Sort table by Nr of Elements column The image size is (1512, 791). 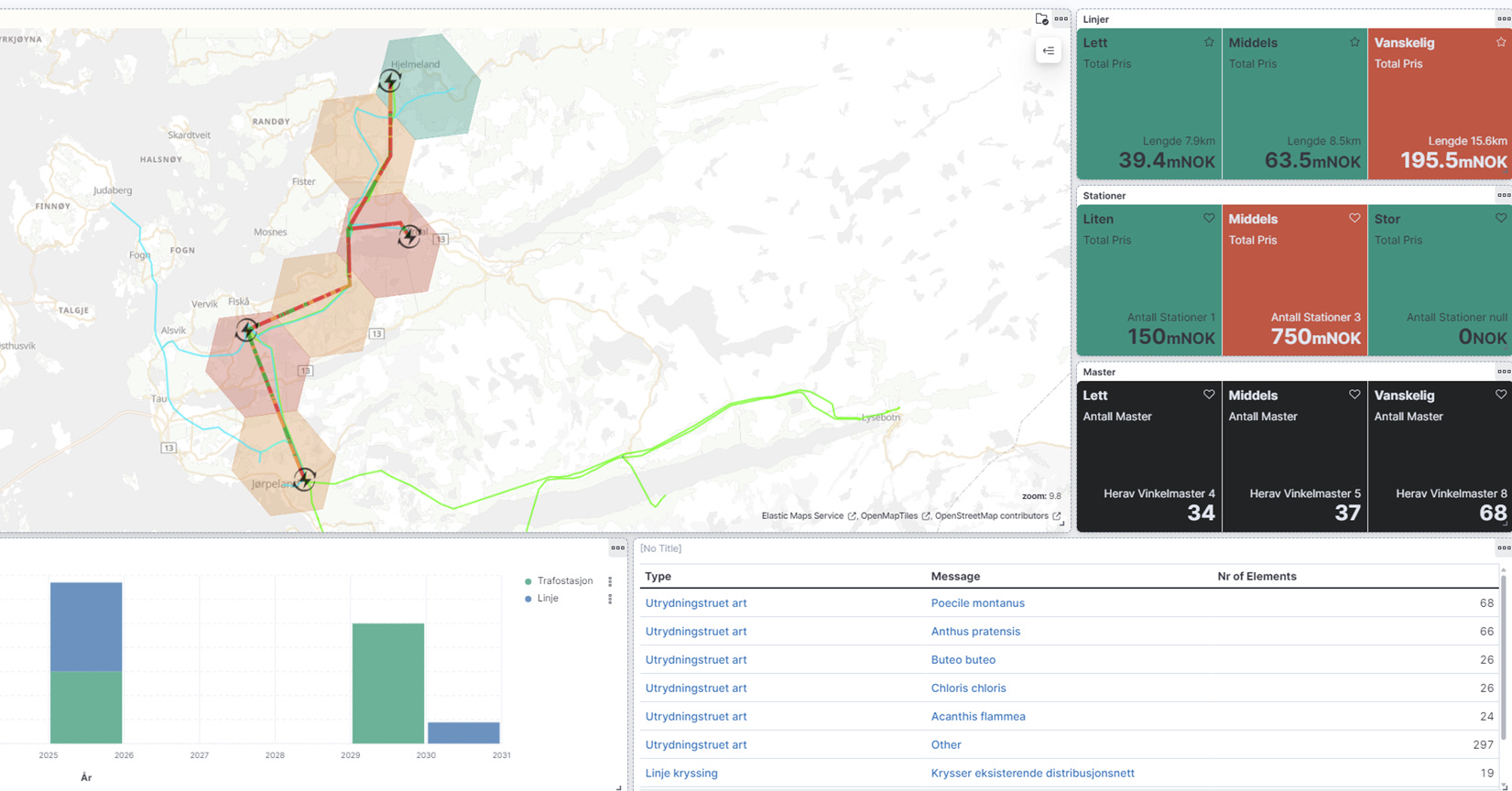1256,576
